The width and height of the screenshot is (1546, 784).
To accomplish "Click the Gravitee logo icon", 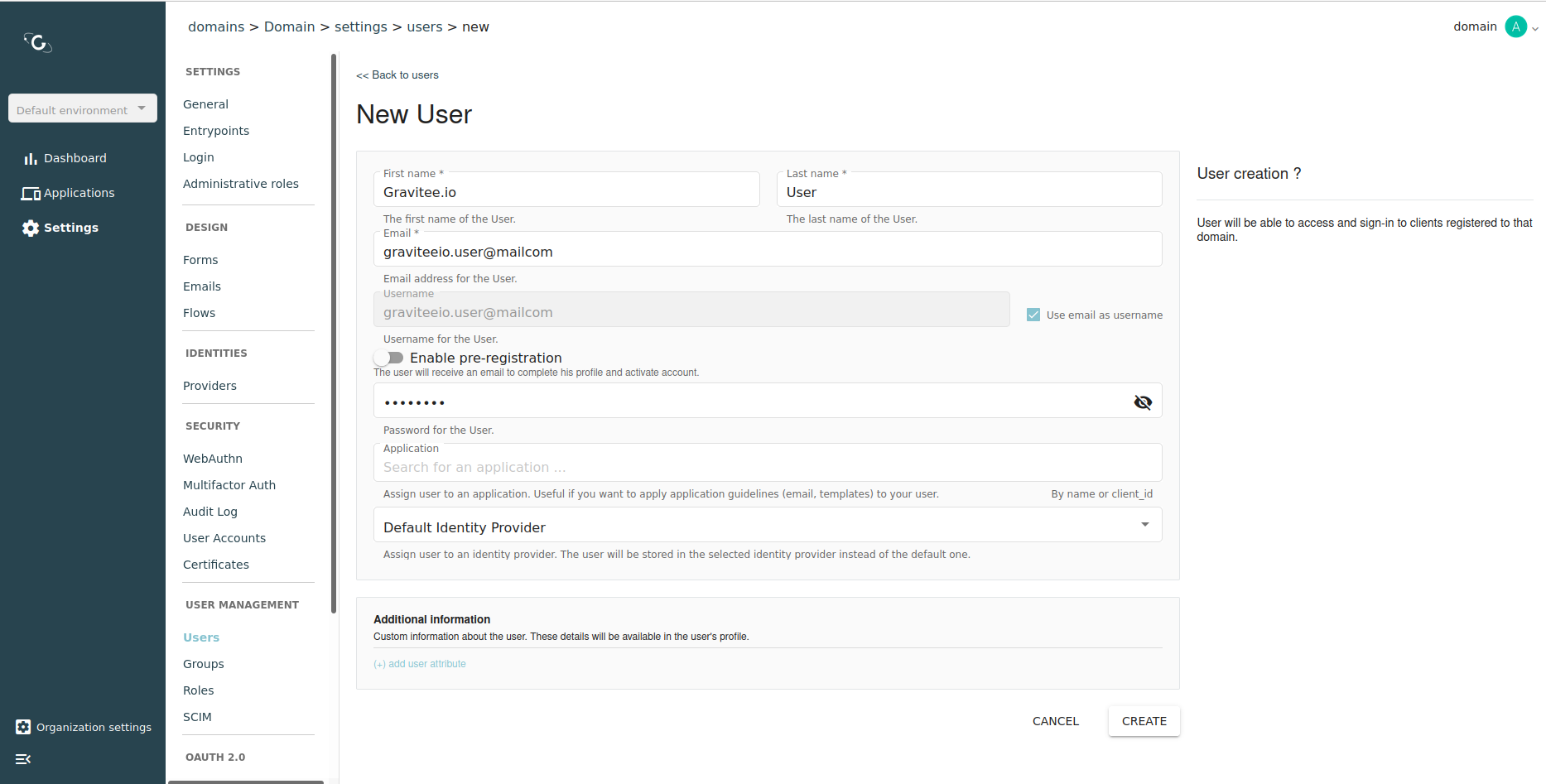I will point(37,42).
